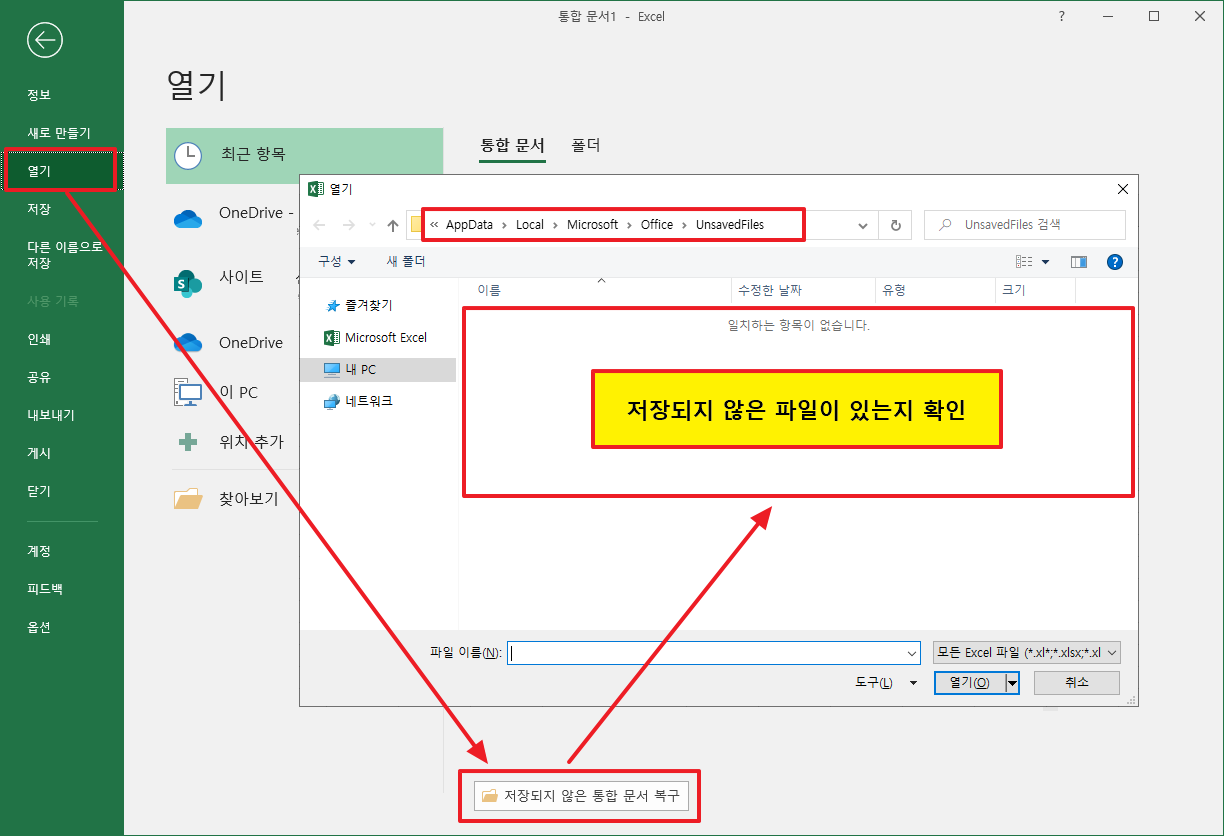Open recent locations dropdown chevron
The width and height of the screenshot is (1224, 836).
[x=372, y=225]
